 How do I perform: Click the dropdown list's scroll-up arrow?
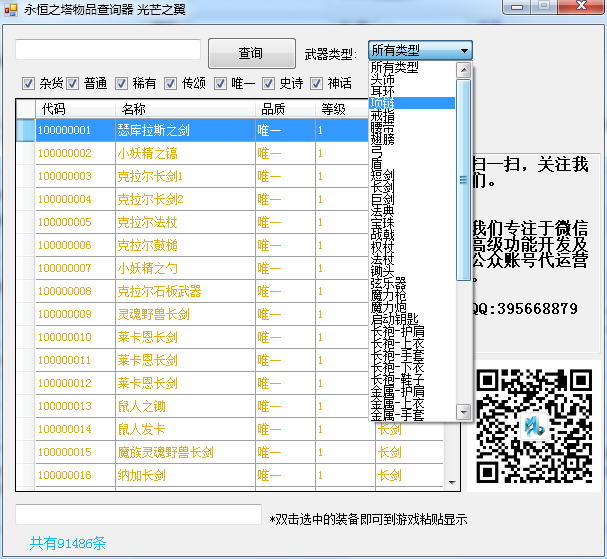[463, 71]
